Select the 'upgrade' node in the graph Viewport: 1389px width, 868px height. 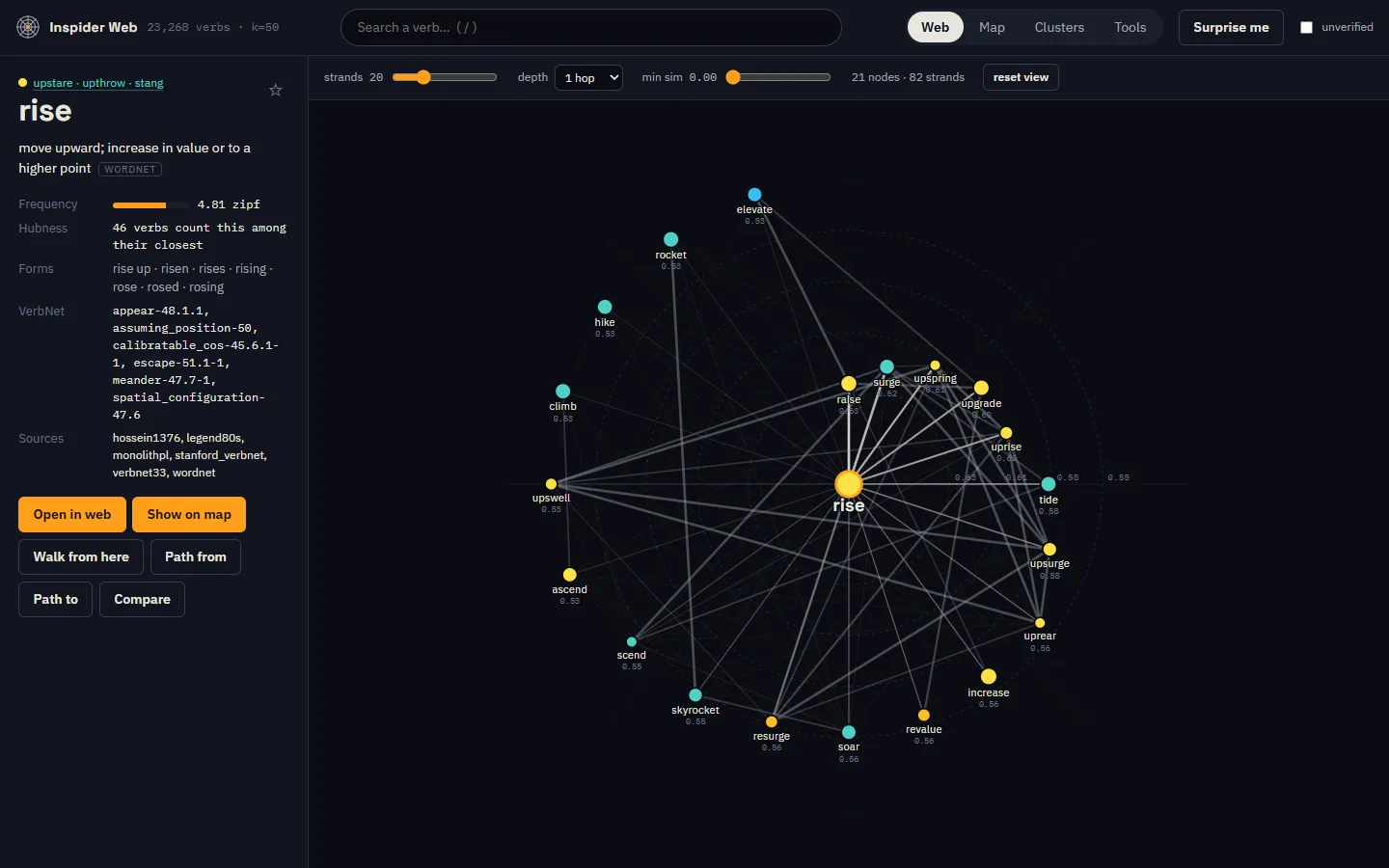[x=981, y=388]
